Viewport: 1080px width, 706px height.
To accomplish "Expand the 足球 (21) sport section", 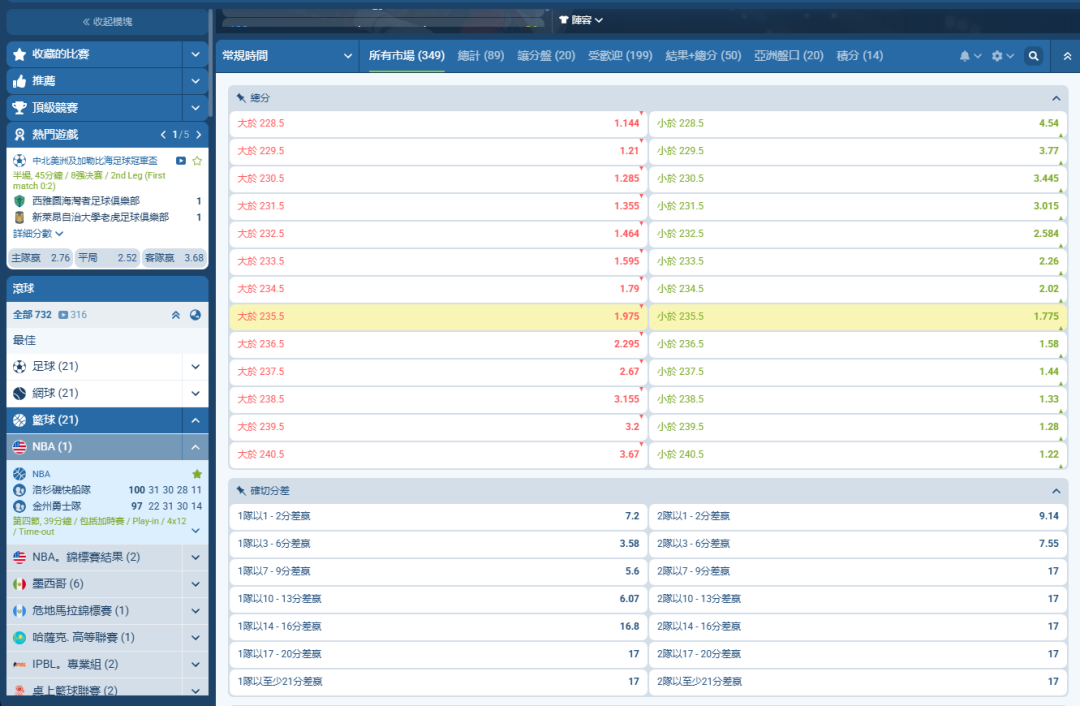I will click(x=195, y=367).
